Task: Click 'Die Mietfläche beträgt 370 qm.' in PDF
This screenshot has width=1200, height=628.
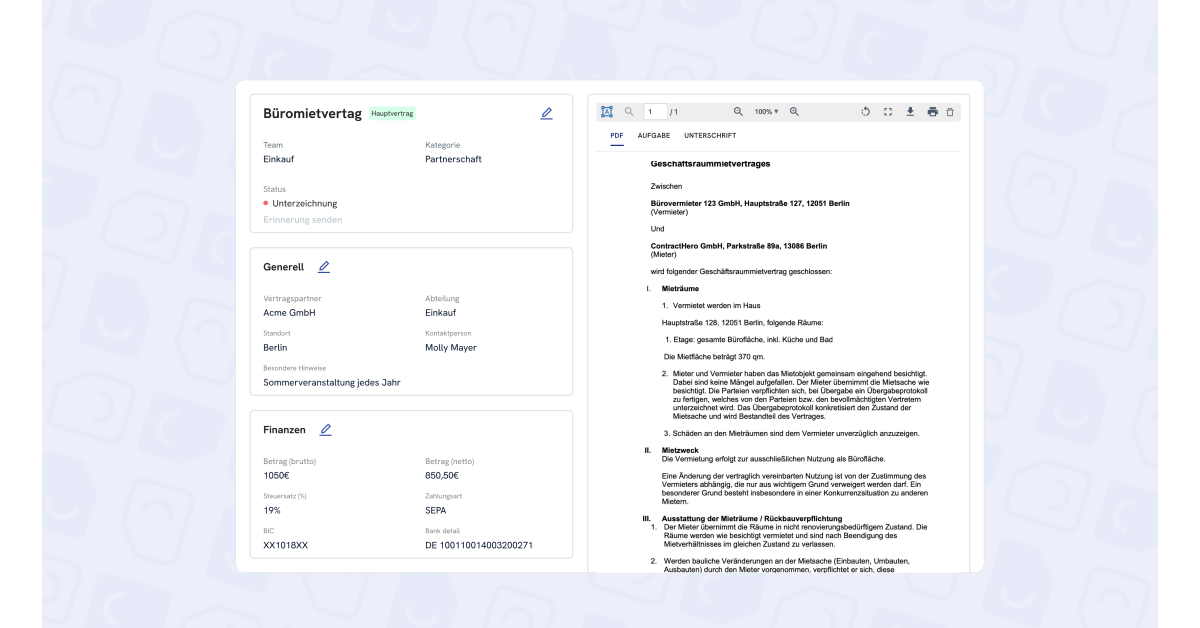Action: click(x=714, y=356)
